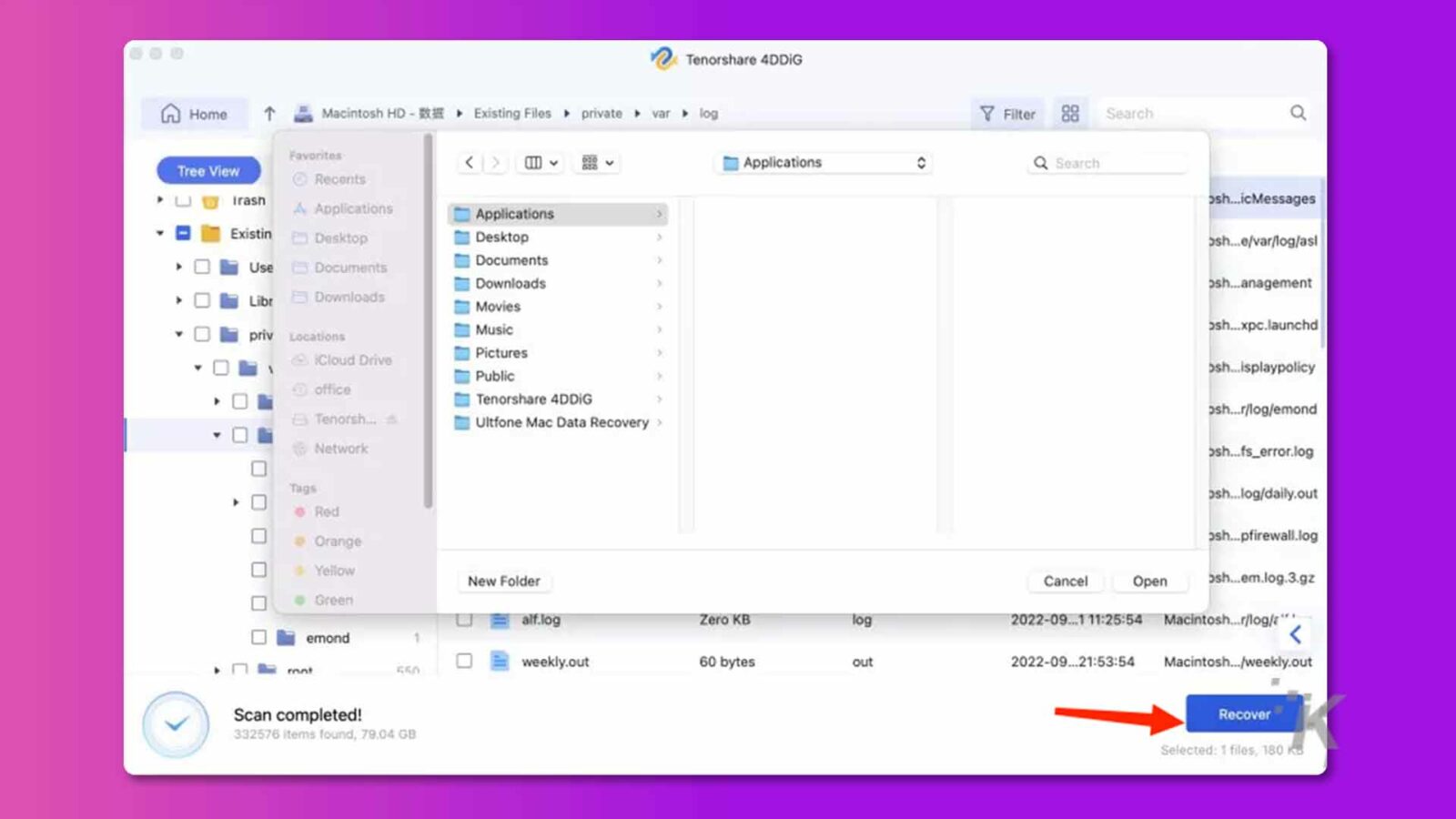Image resolution: width=1456 pixels, height=819 pixels.
Task: Select the Downloads folder in list
Action: (x=557, y=283)
